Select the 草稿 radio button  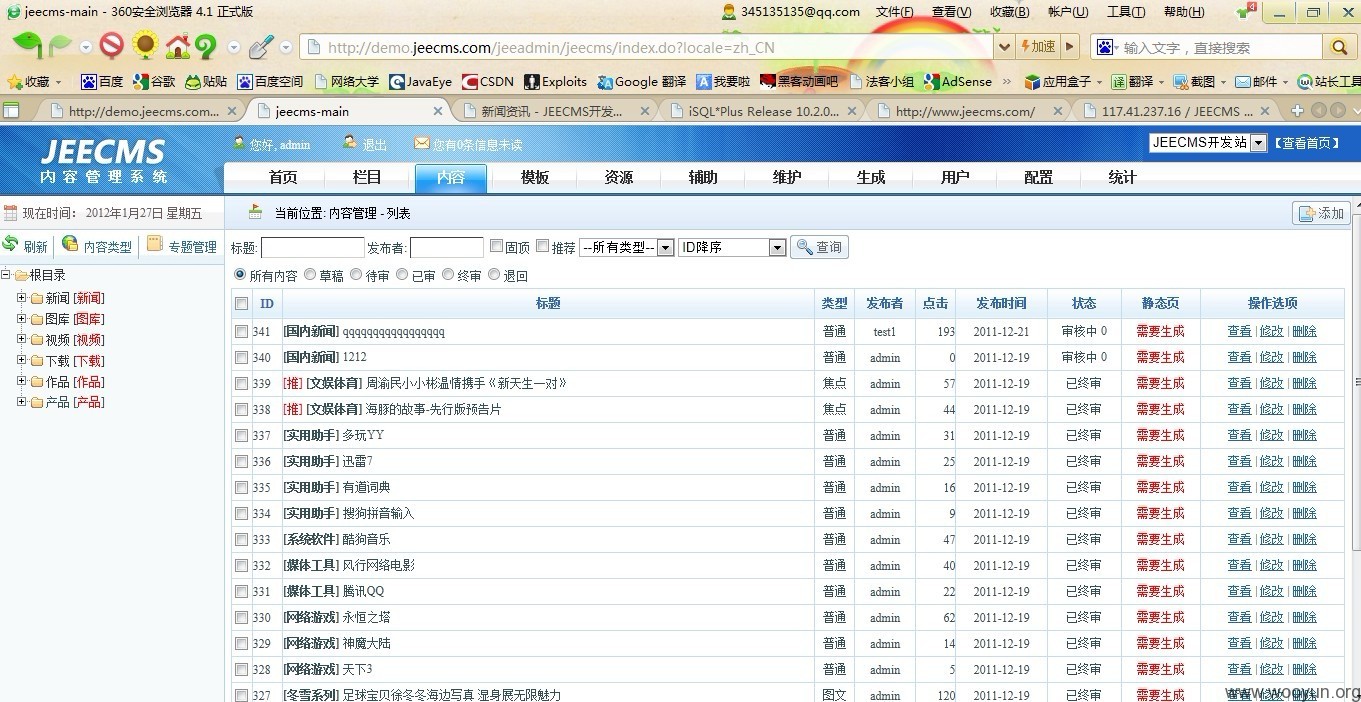tap(310, 274)
